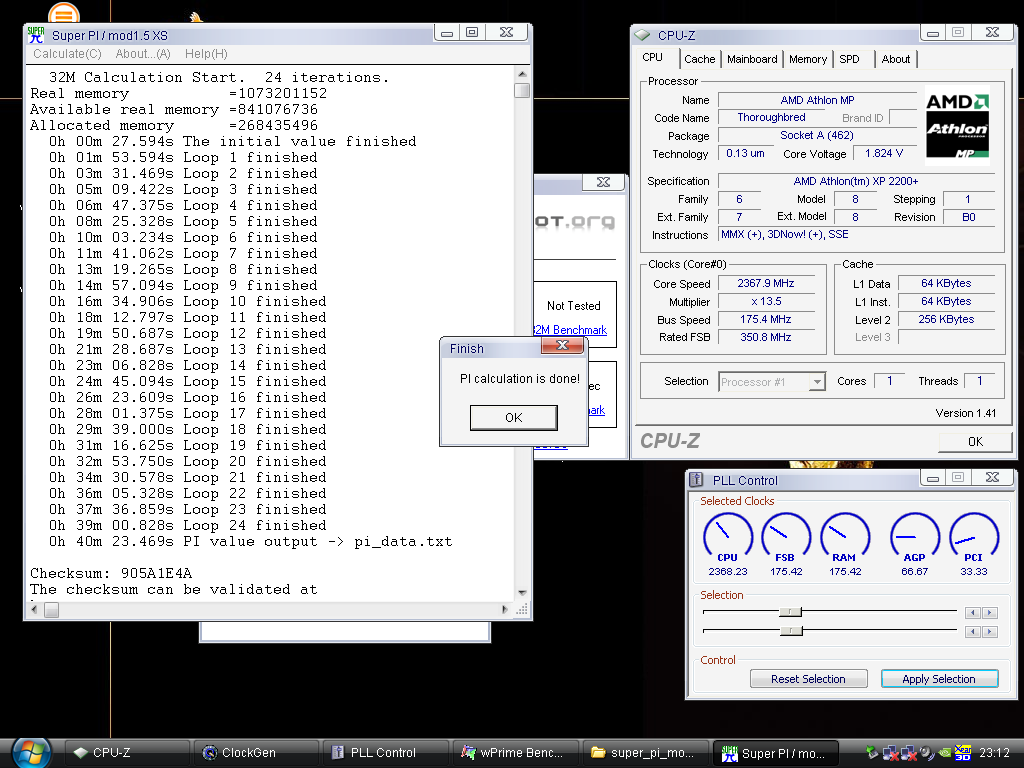
Task: Open the Xear 3D audio tray icon
Action: [x=963, y=753]
